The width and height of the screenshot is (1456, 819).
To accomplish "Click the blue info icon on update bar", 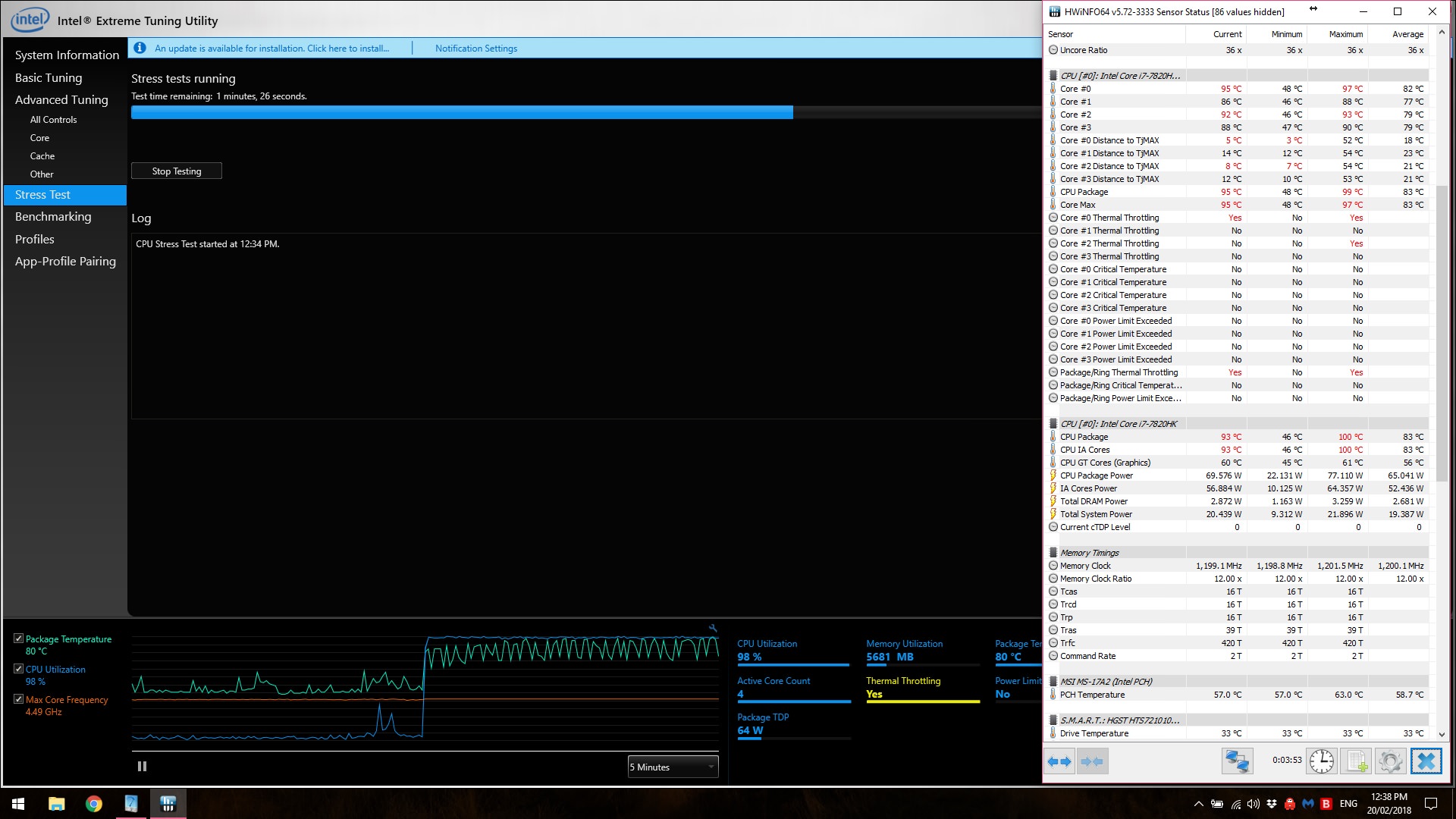I will (140, 48).
